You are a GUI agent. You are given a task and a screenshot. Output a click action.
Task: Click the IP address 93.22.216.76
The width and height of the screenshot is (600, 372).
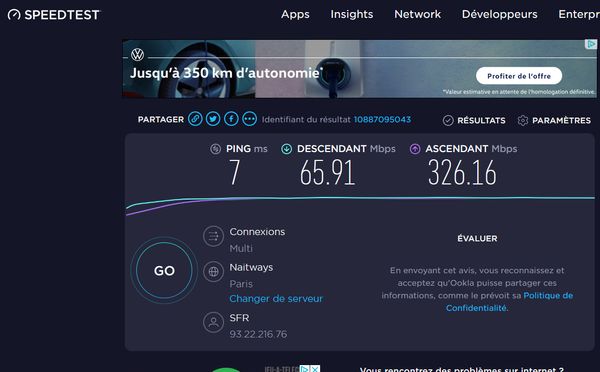click(258, 334)
